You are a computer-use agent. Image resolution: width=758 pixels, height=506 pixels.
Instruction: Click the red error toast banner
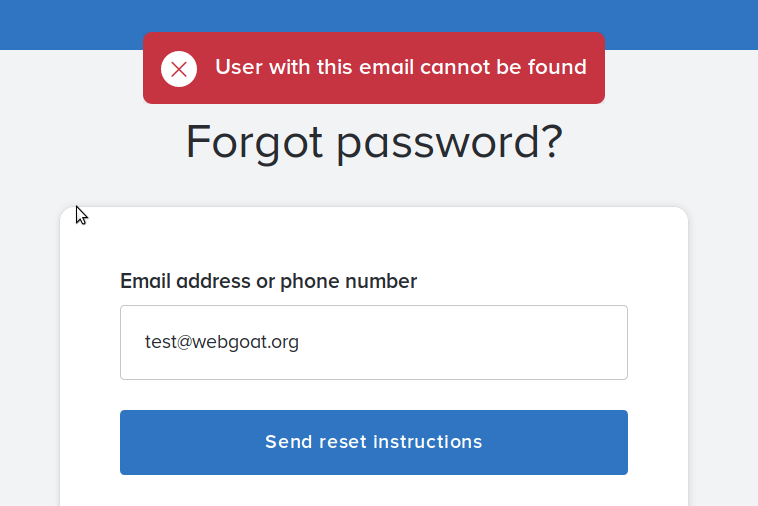[374, 68]
